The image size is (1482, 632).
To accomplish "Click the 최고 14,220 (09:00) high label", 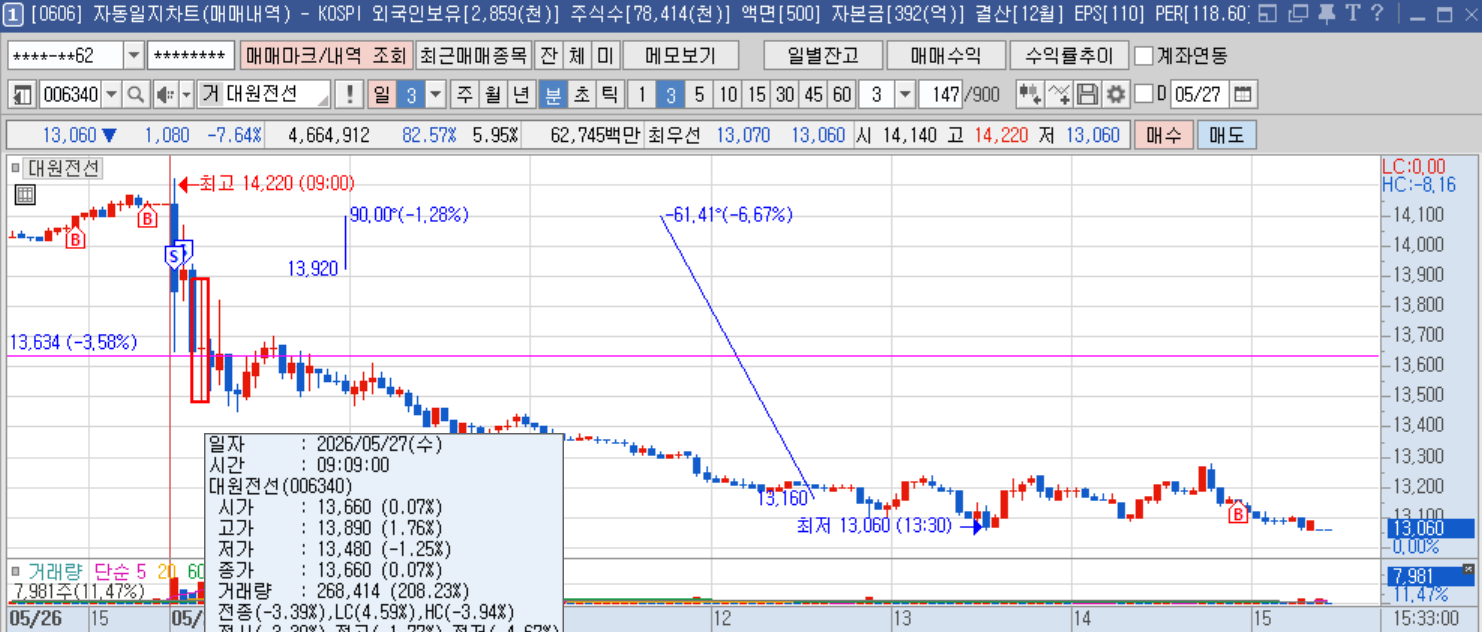I will [x=277, y=183].
